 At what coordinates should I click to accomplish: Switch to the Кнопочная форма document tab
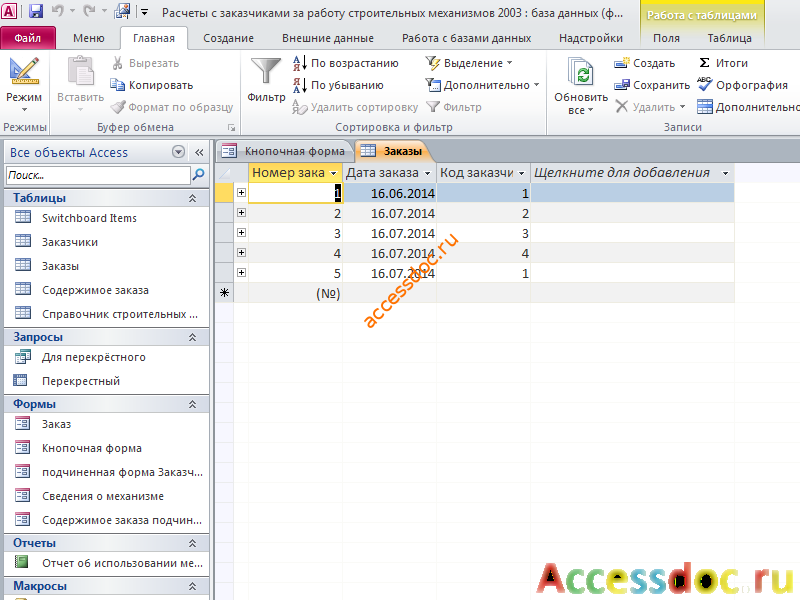tap(284, 151)
